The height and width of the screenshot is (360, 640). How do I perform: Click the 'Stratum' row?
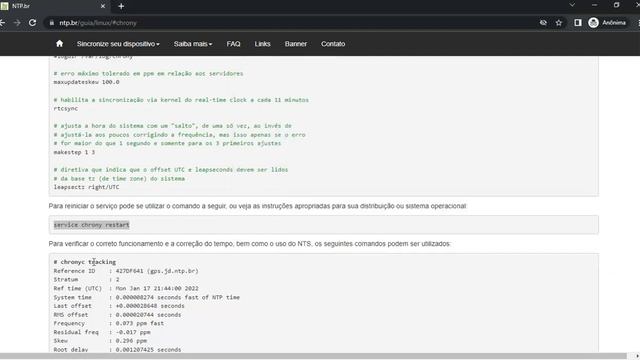(87, 280)
